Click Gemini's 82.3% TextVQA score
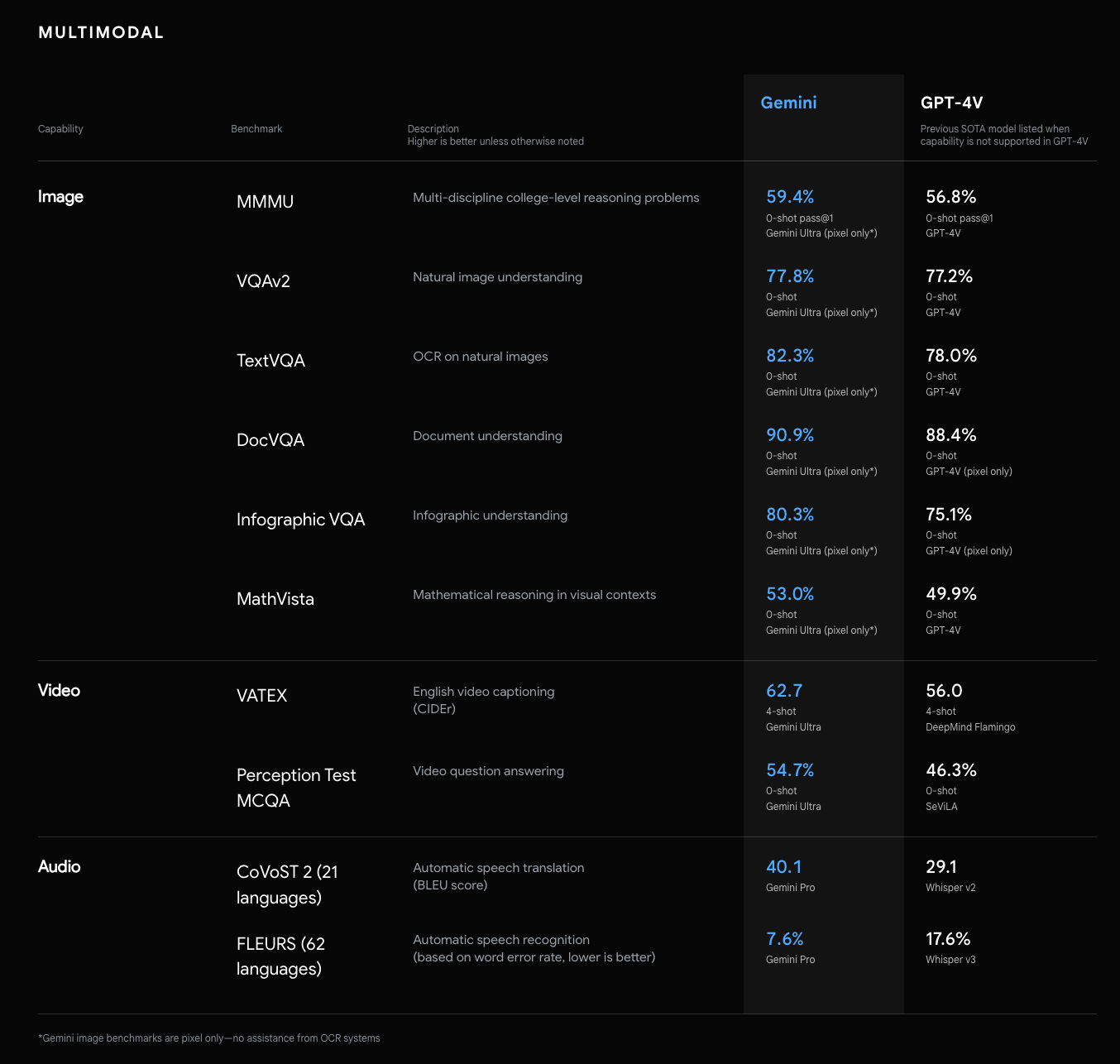The height and width of the screenshot is (1064, 1120). click(x=790, y=356)
